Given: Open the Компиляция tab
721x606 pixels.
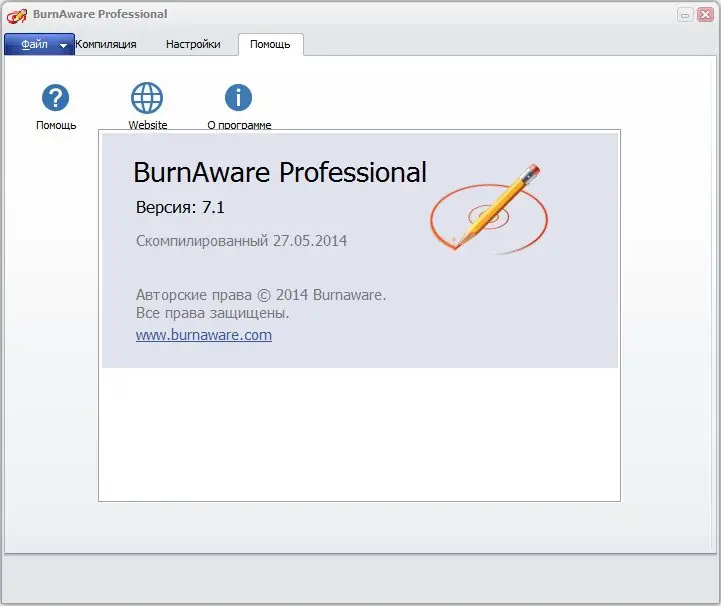Looking at the screenshot, I should point(106,44).
